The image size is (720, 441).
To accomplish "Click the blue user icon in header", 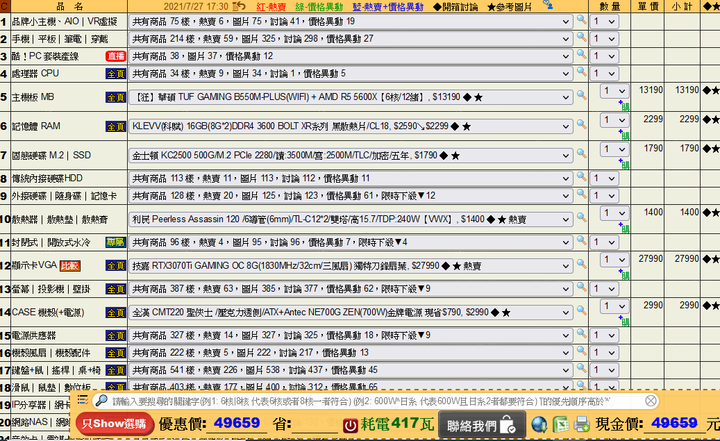I will click(x=547, y=5).
